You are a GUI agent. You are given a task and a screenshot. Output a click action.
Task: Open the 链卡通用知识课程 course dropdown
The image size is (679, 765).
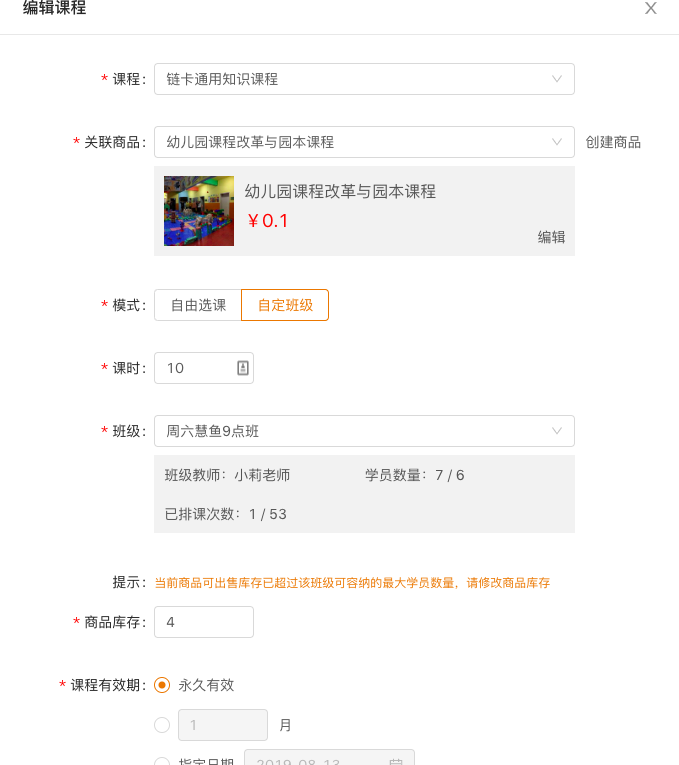(350, 79)
